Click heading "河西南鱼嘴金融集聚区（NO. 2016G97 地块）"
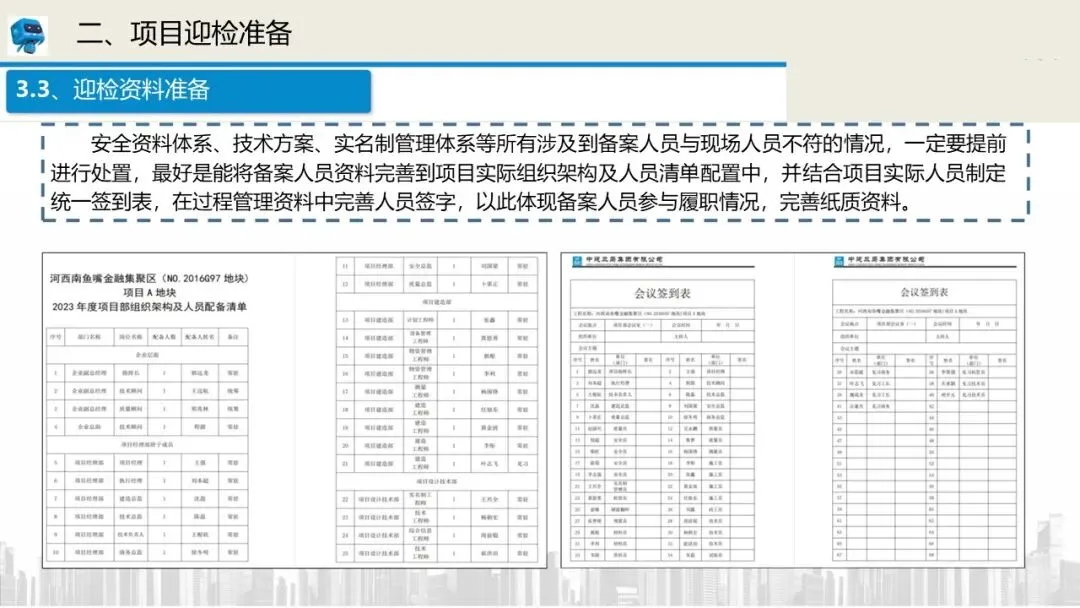1080x608 pixels. click(x=149, y=278)
